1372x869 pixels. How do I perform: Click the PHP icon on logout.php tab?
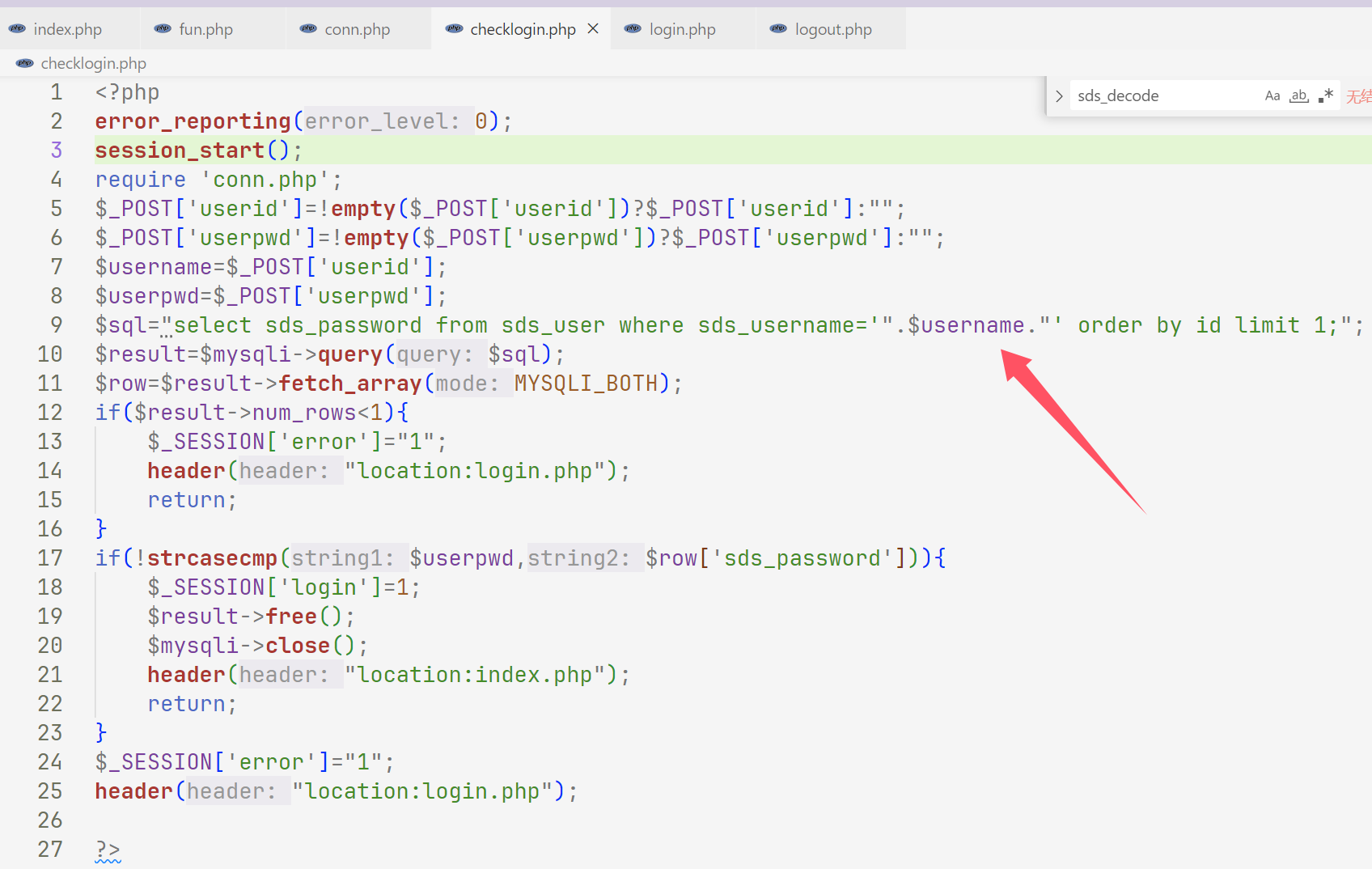coord(778,29)
